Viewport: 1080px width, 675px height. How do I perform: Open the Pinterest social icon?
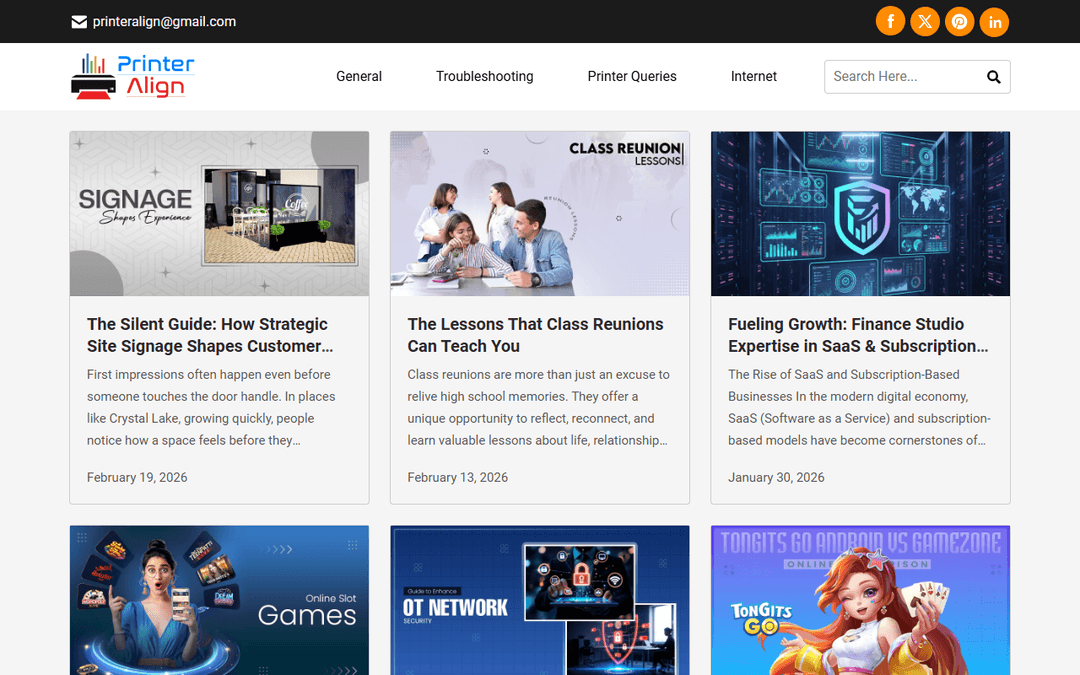(x=959, y=21)
